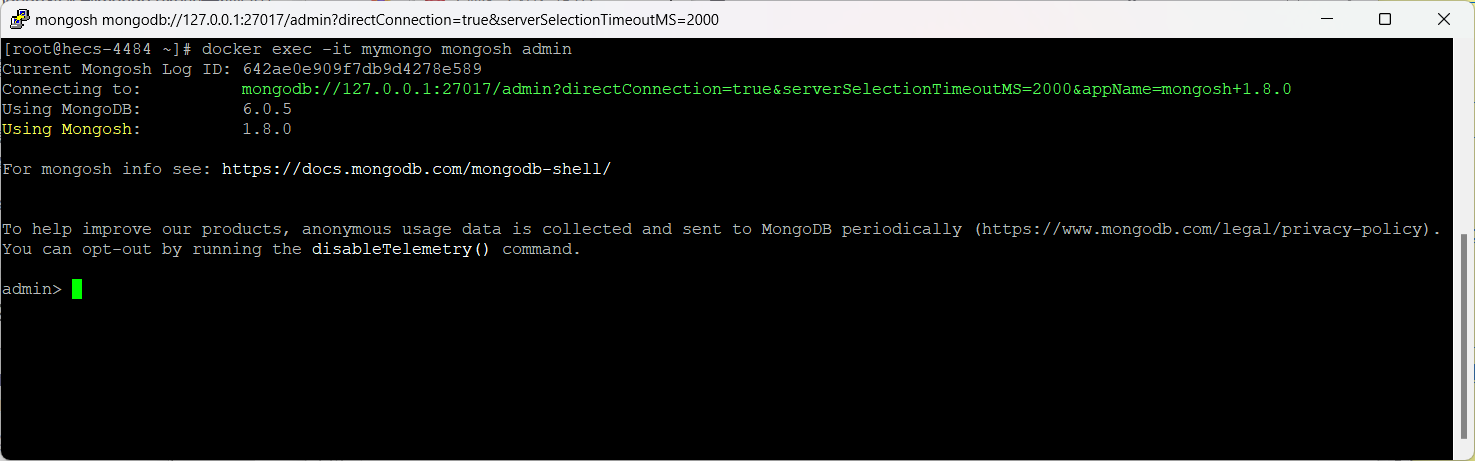
Task: Click the docker exec command line text
Action: [x=387, y=49]
